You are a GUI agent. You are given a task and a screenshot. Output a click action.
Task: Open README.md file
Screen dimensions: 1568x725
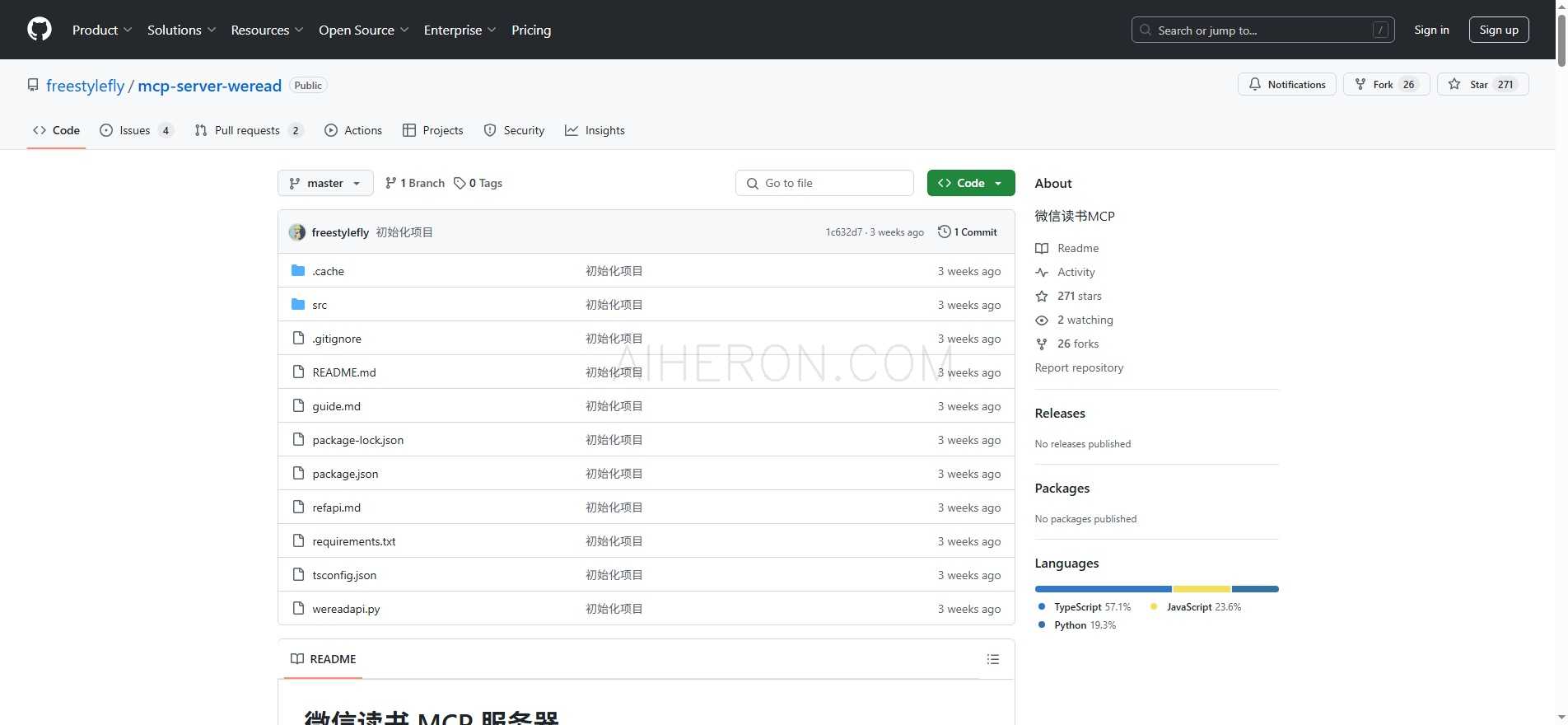pyautogui.click(x=344, y=372)
